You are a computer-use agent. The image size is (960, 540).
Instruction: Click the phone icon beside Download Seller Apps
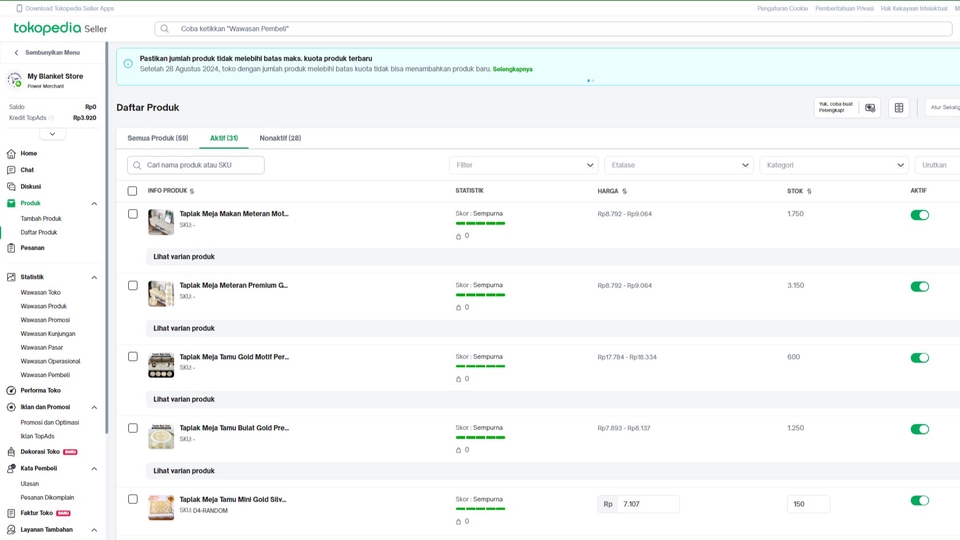(19, 9)
